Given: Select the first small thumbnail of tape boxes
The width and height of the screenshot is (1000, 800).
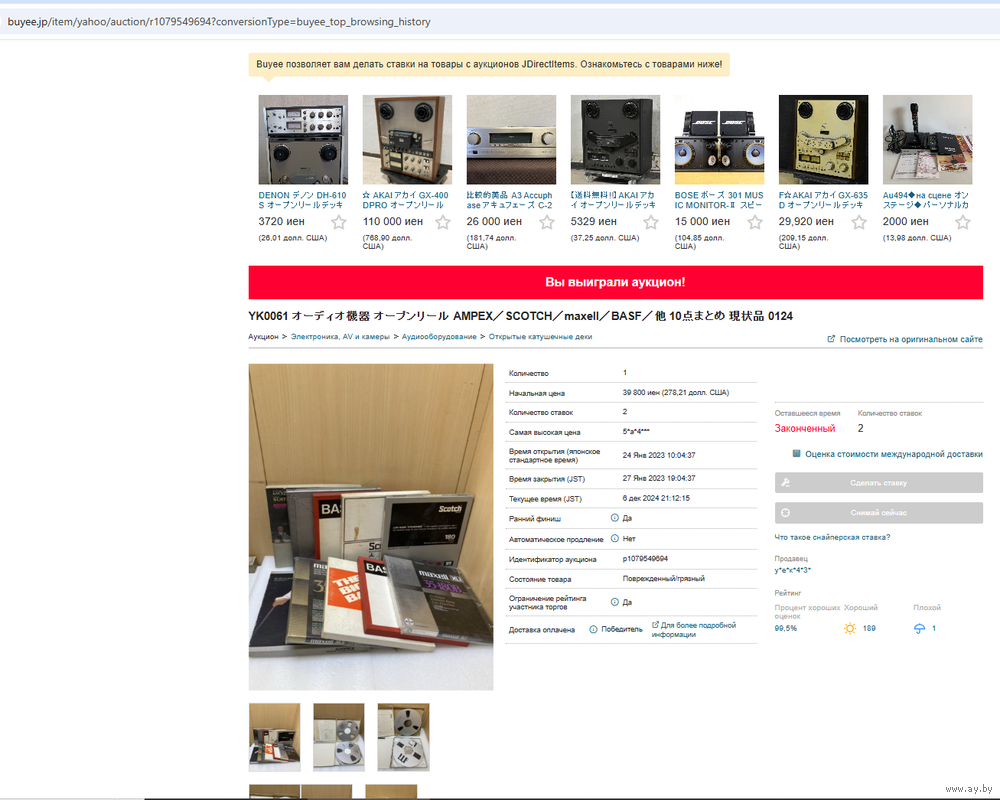Looking at the screenshot, I should (274, 737).
